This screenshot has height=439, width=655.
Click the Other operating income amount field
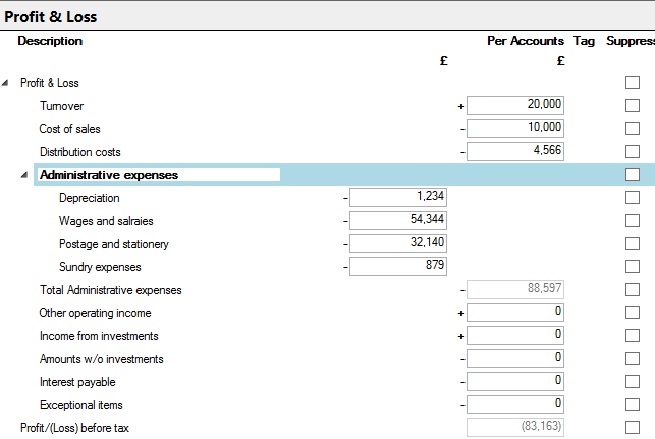pos(515,312)
